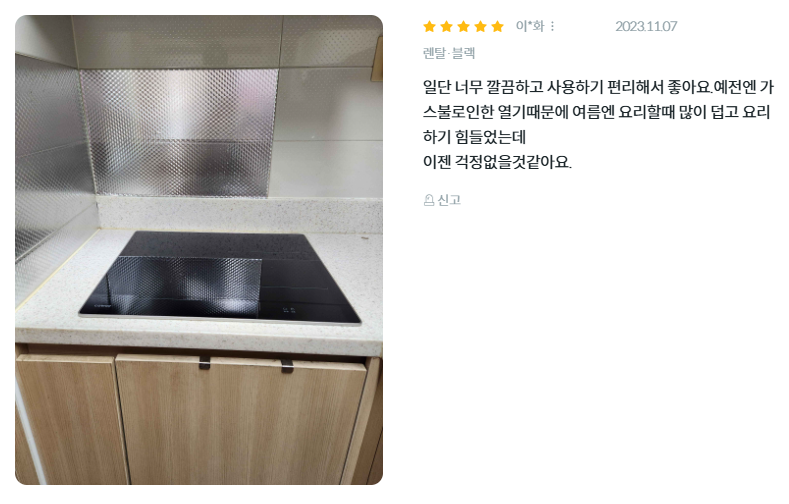Click review line 하기 힘들었는데
The height and width of the screenshot is (504, 789).
475,137
